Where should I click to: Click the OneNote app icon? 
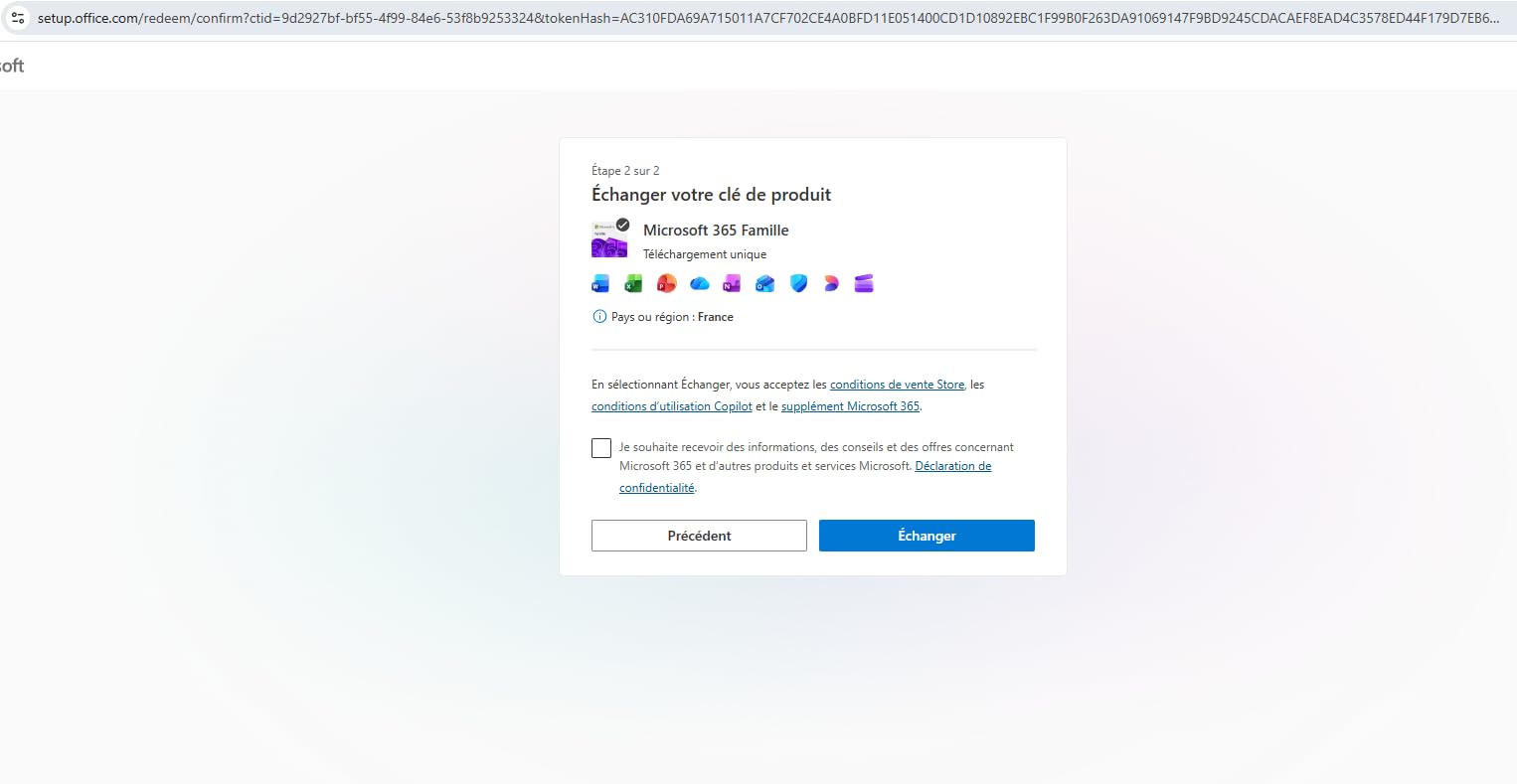[732, 284]
